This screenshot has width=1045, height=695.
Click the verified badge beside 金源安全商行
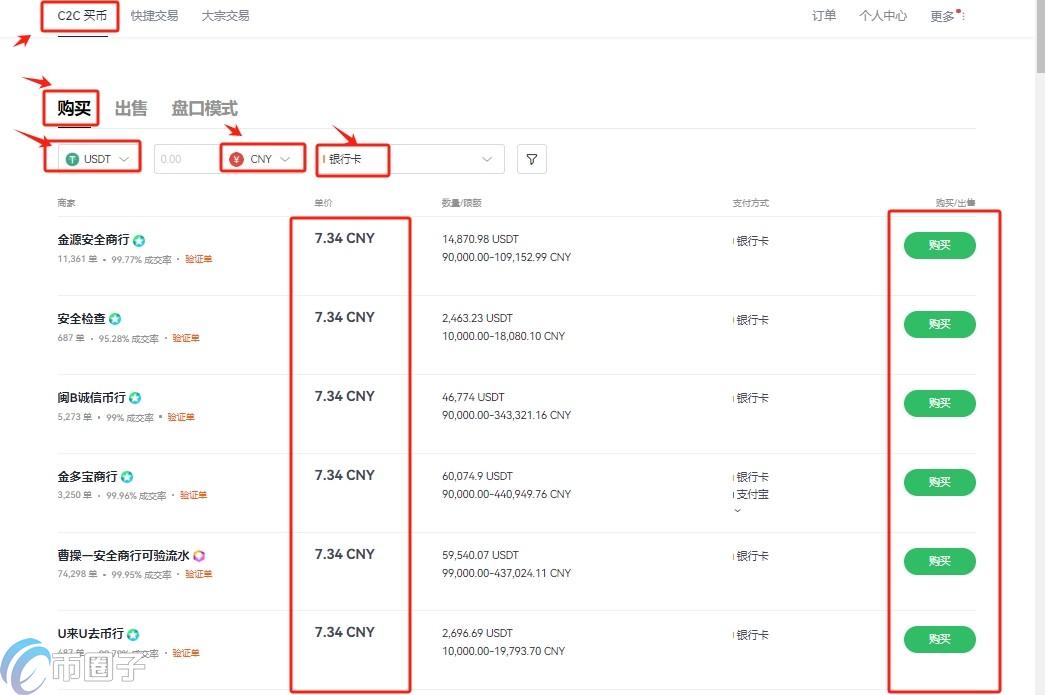click(x=139, y=240)
